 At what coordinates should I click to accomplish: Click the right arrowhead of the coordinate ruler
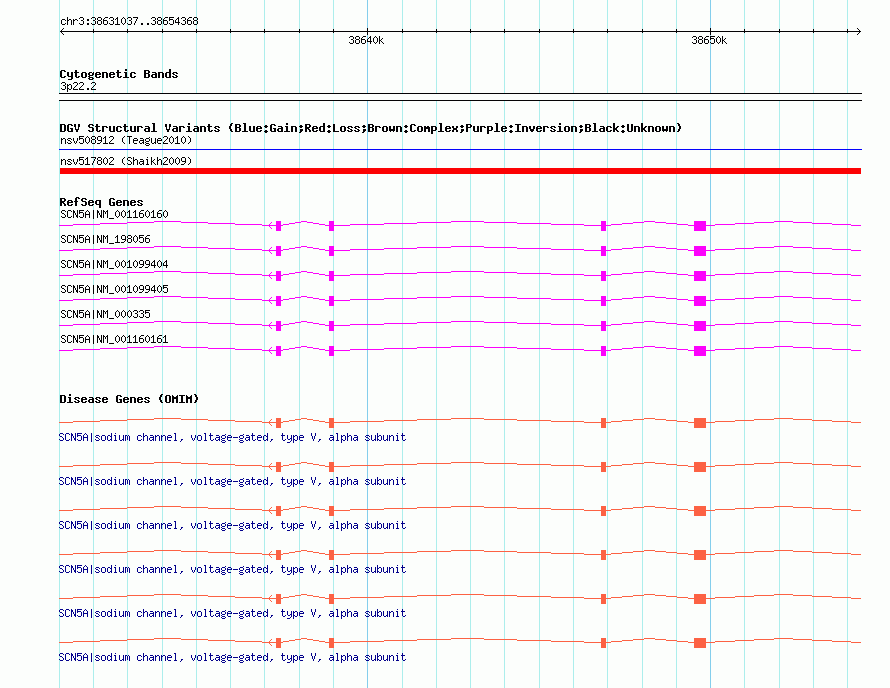[x=859, y=31]
